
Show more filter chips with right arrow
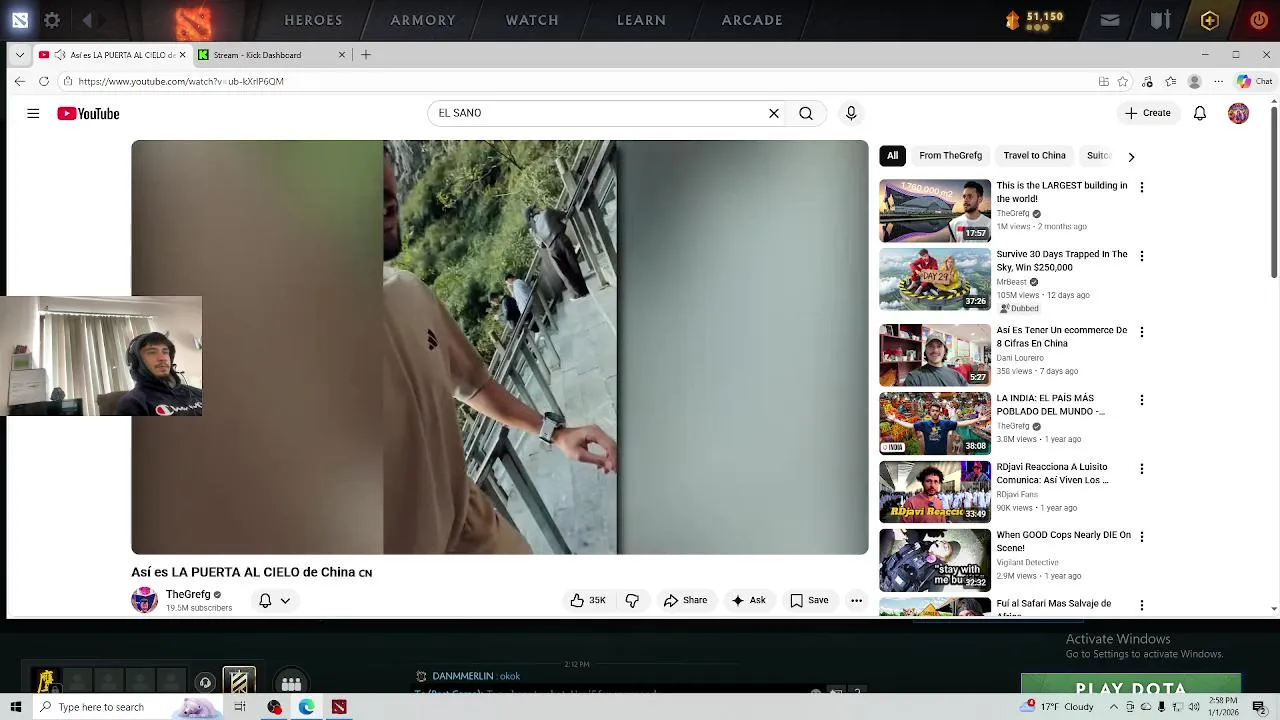click(1131, 156)
